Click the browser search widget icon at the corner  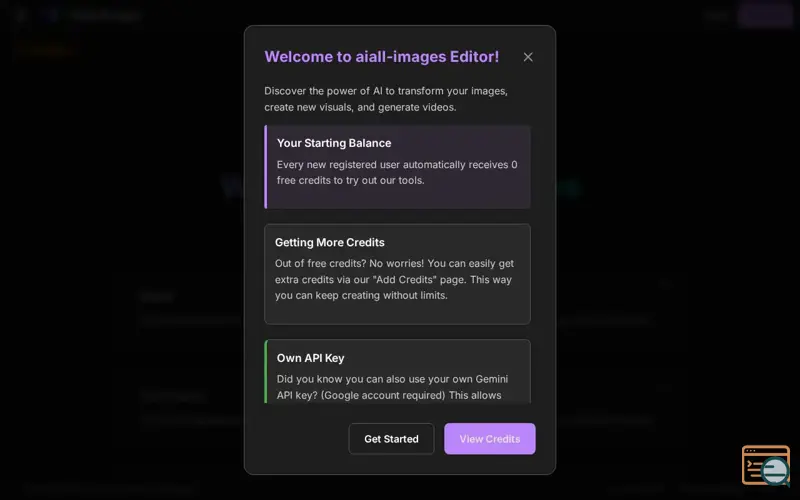click(x=766, y=465)
